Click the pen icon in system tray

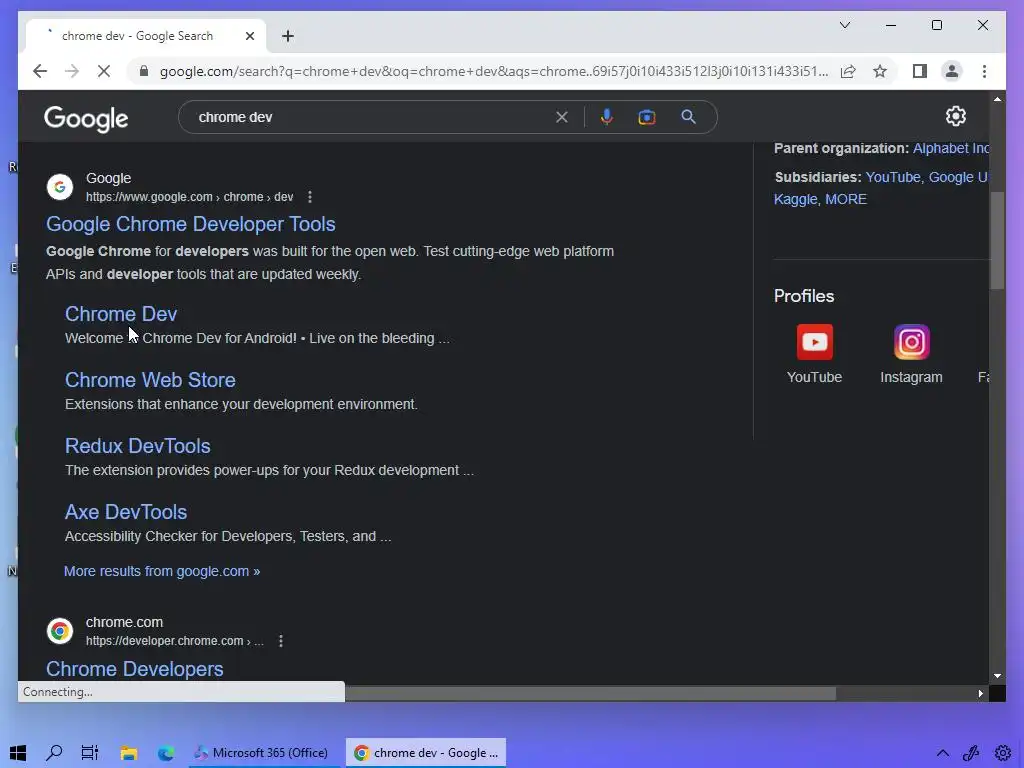971,753
